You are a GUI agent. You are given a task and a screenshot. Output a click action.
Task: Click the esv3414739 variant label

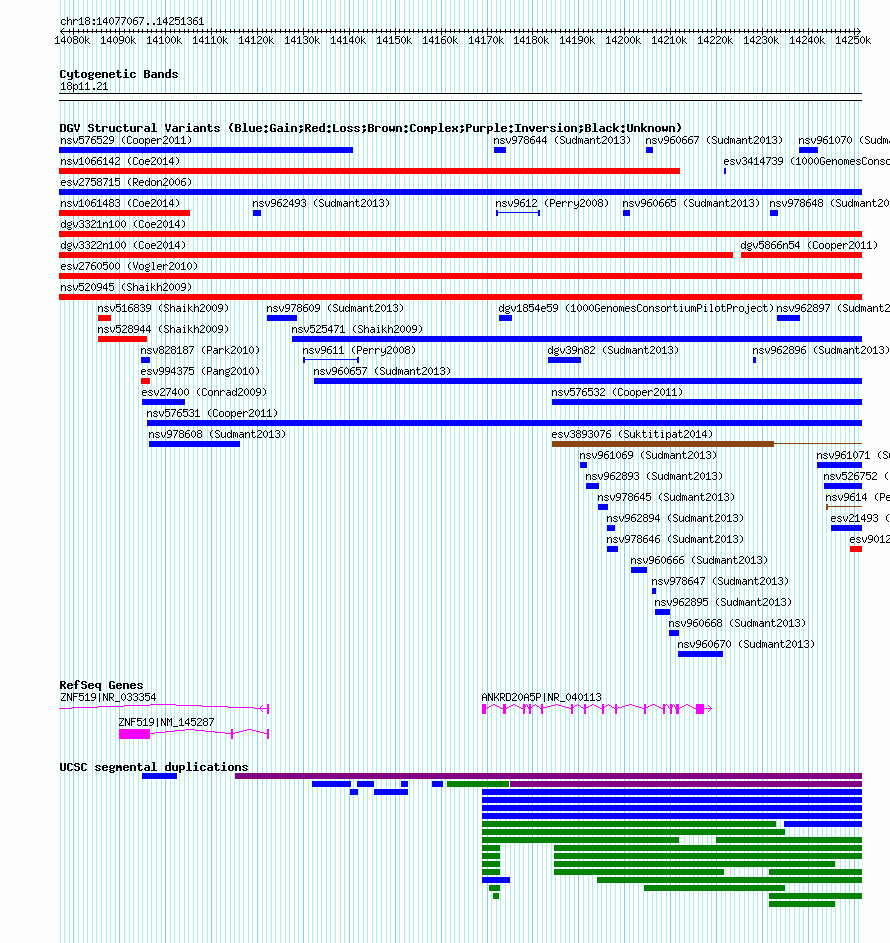point(806,161)
